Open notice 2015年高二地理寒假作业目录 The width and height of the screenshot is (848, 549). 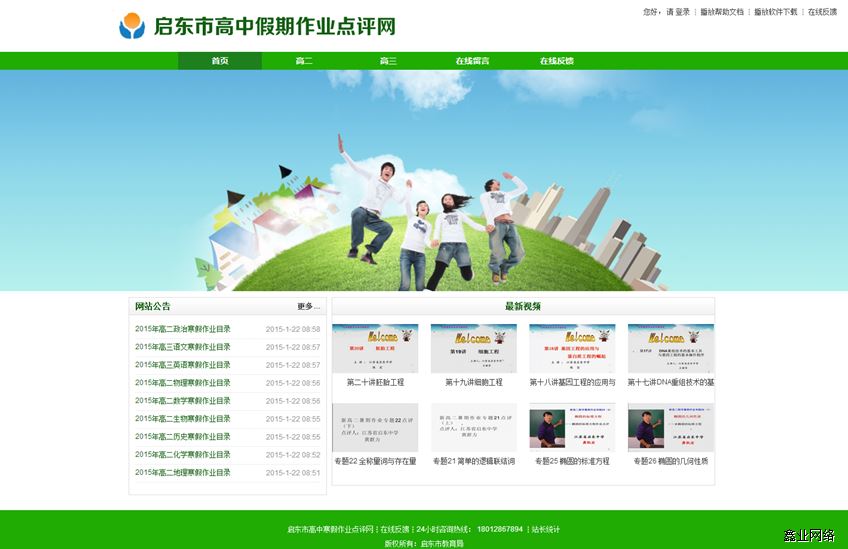pyautogui.click(x=183, y=472)
